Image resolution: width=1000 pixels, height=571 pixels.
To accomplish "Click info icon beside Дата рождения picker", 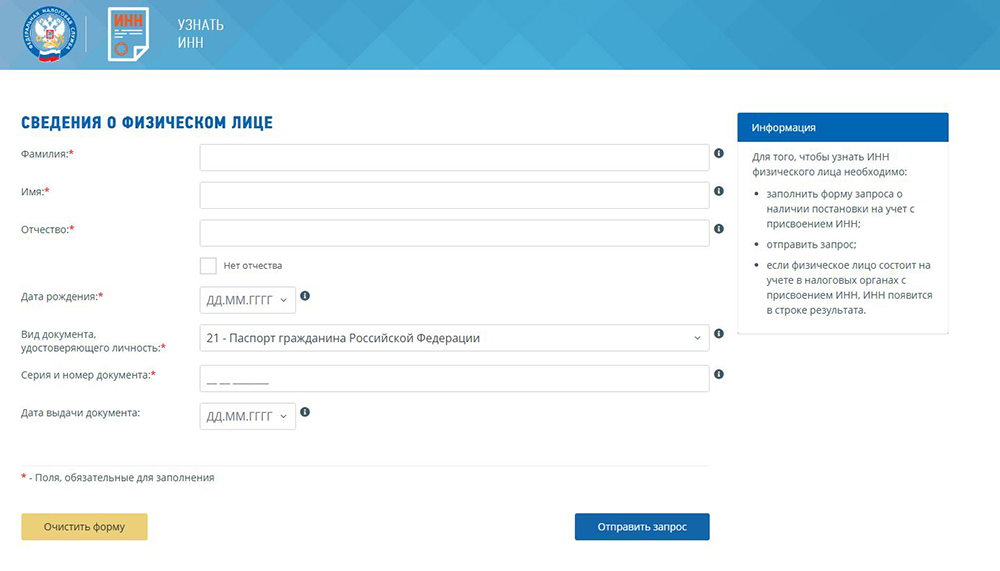I will (305, 296).
